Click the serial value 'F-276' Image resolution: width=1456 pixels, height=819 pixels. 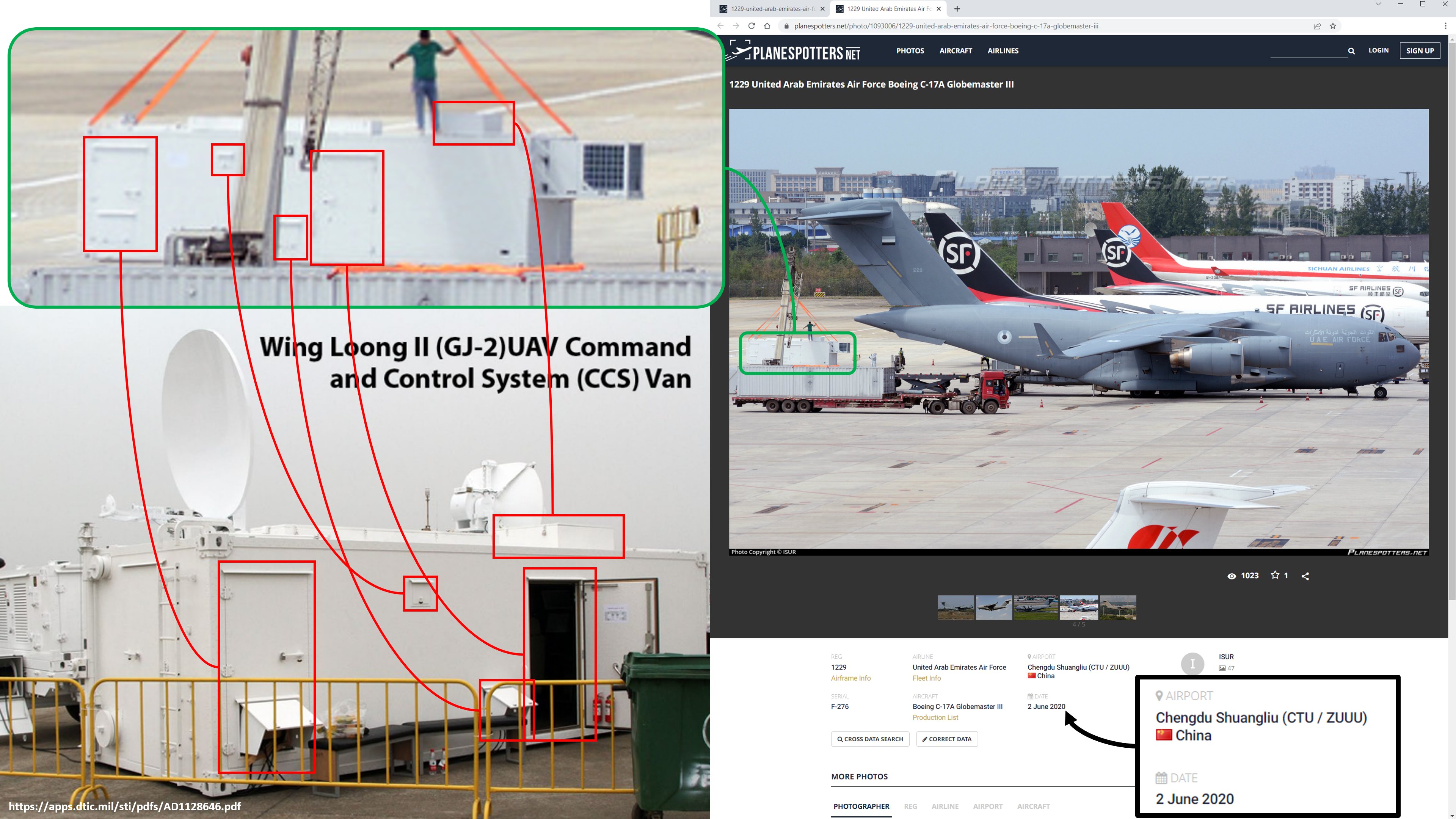coord(839,706)
